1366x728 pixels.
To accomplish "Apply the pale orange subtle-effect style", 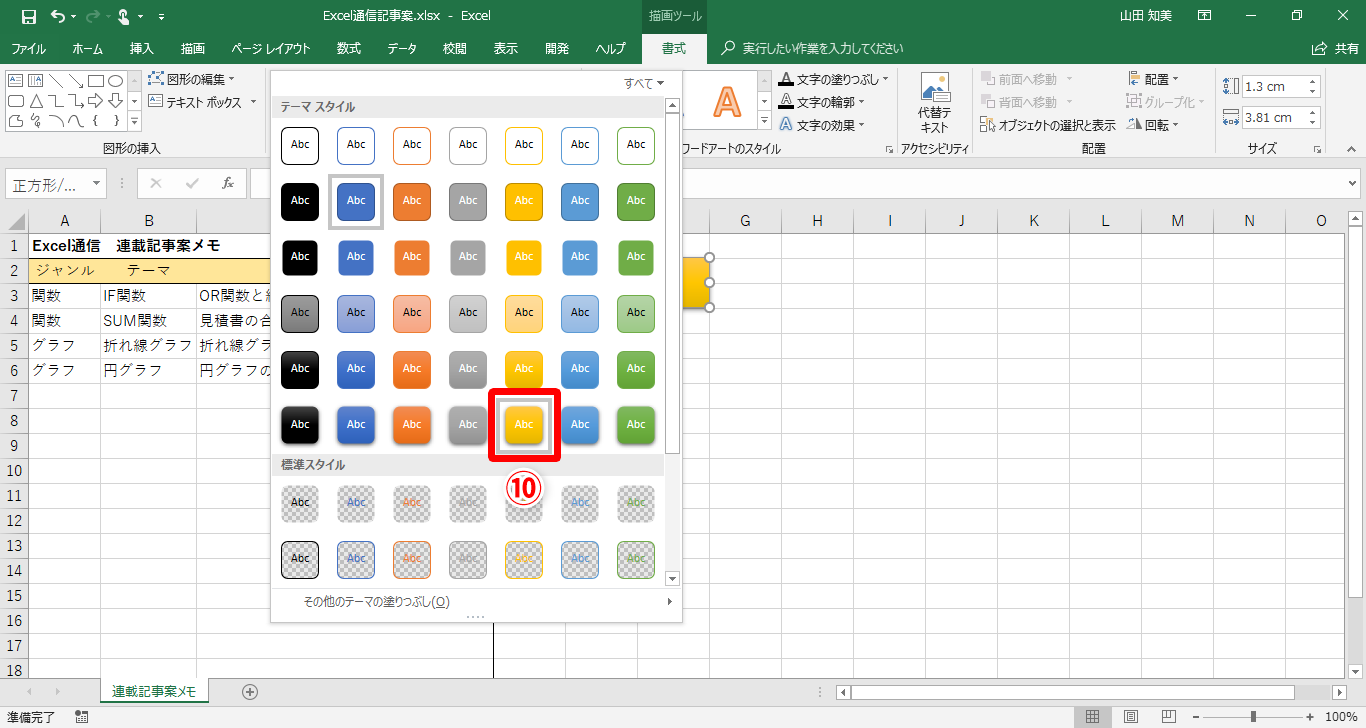I will click(412, 313).
